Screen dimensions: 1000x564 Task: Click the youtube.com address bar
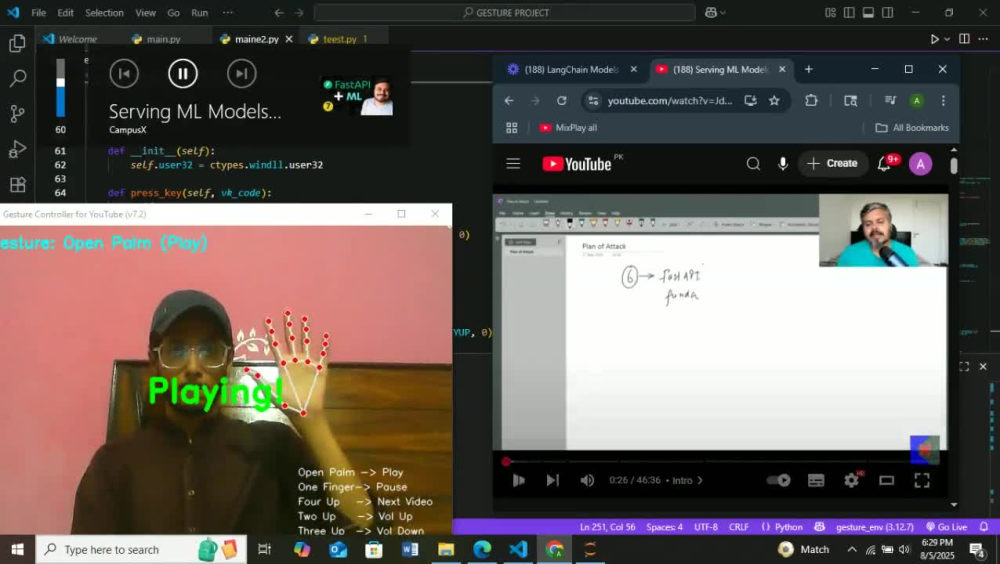pyautogui.click(x=670, y=101)
